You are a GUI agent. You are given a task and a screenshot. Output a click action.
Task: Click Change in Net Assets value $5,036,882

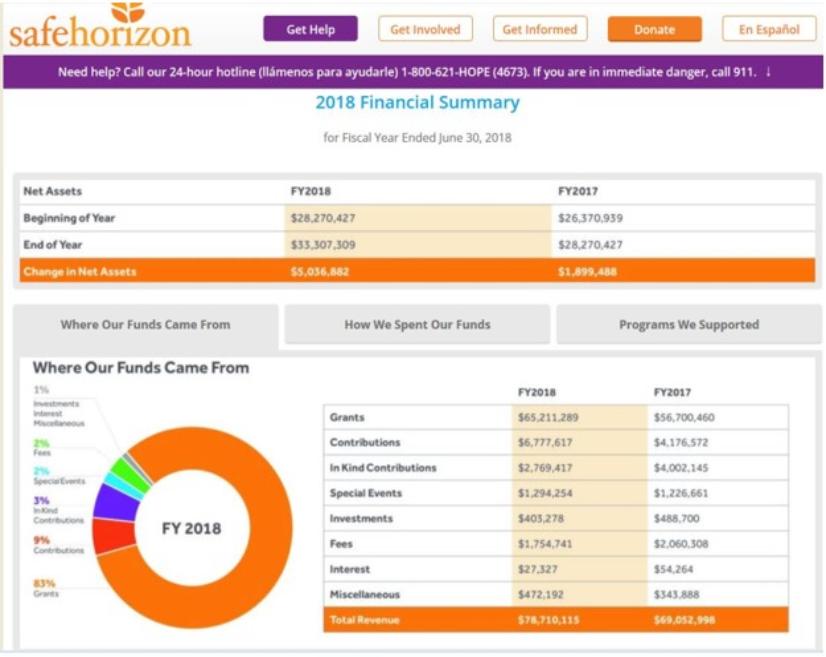[320, 272]
